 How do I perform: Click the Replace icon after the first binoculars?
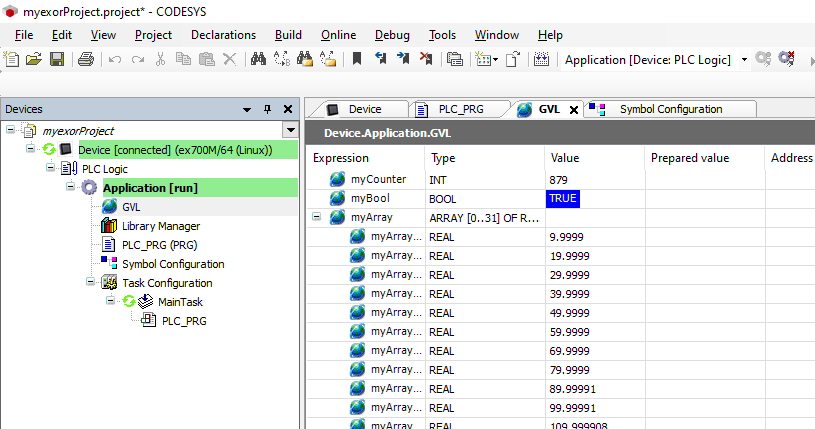tap(281, 59)
